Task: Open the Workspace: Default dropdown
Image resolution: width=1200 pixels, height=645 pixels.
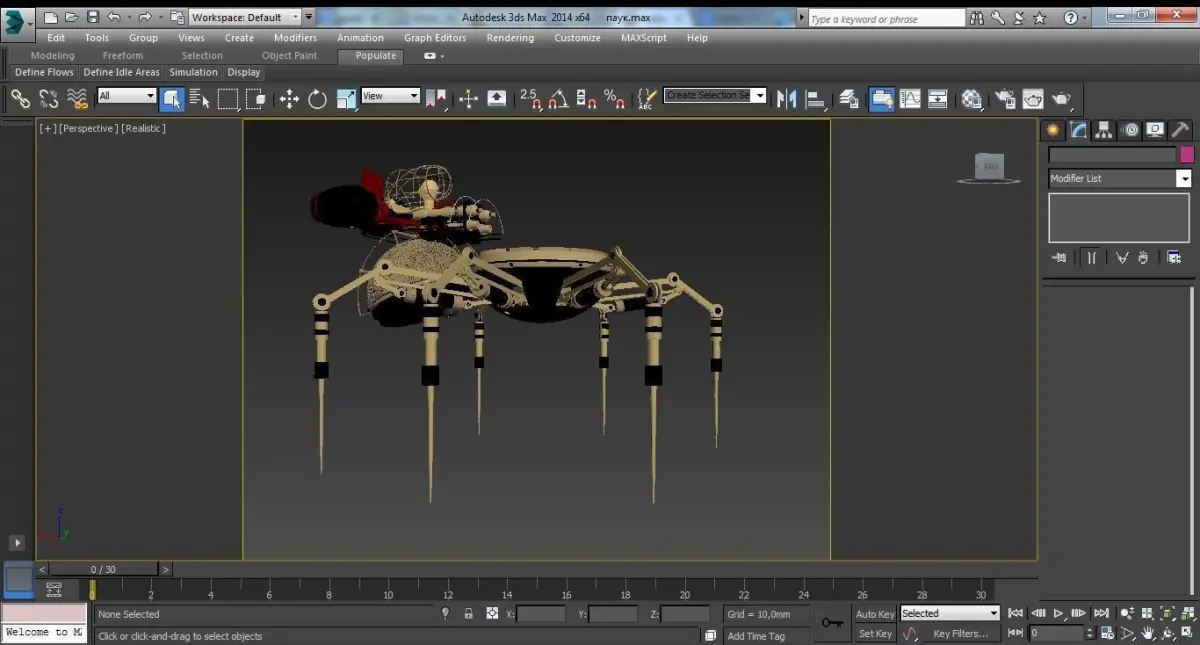Action: tap(245, 17)
